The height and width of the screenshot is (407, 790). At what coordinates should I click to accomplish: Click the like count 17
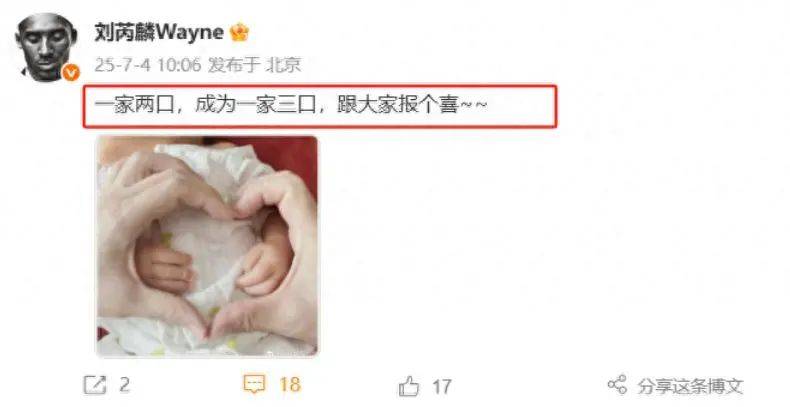click(442, 387)
